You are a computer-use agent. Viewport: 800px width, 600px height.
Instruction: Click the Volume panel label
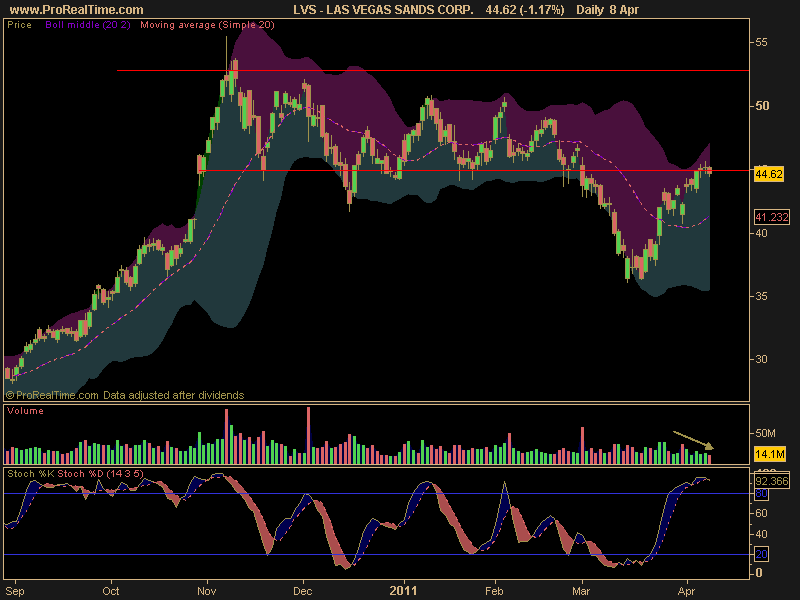click(x=26, y=411)
